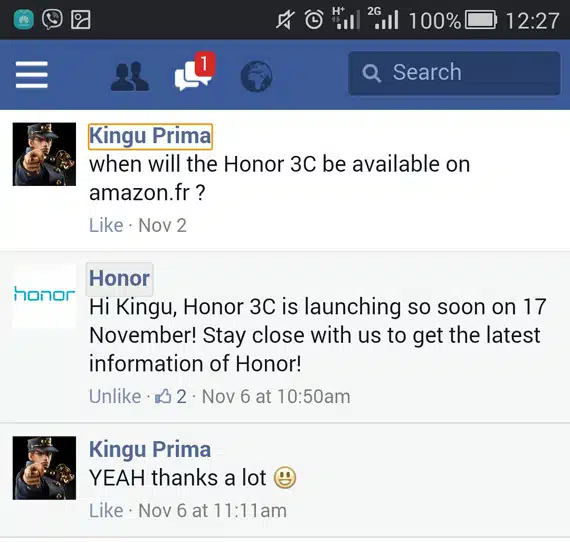This screenshot has height=542, width=570.
Task: Like the "YEAH thanks a lot" comment
Action: (x=106, y=510)
